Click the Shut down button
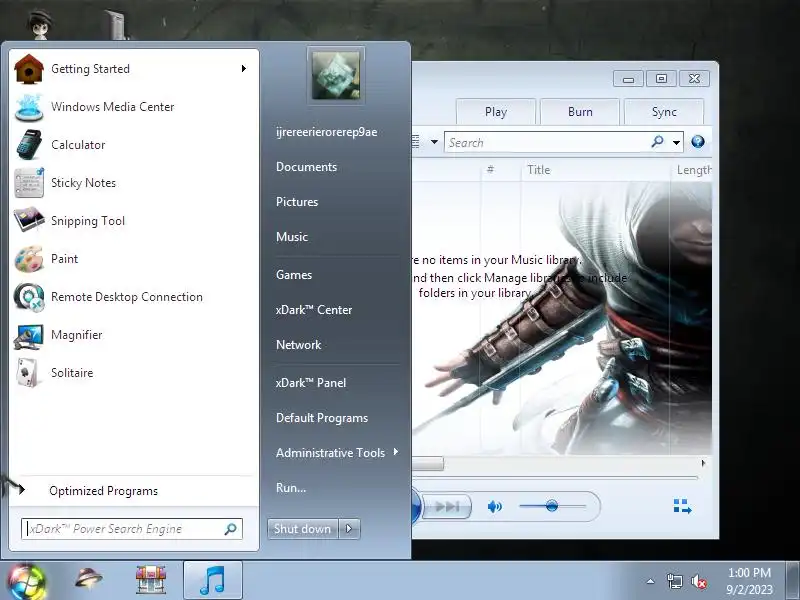 pos(303,529)
